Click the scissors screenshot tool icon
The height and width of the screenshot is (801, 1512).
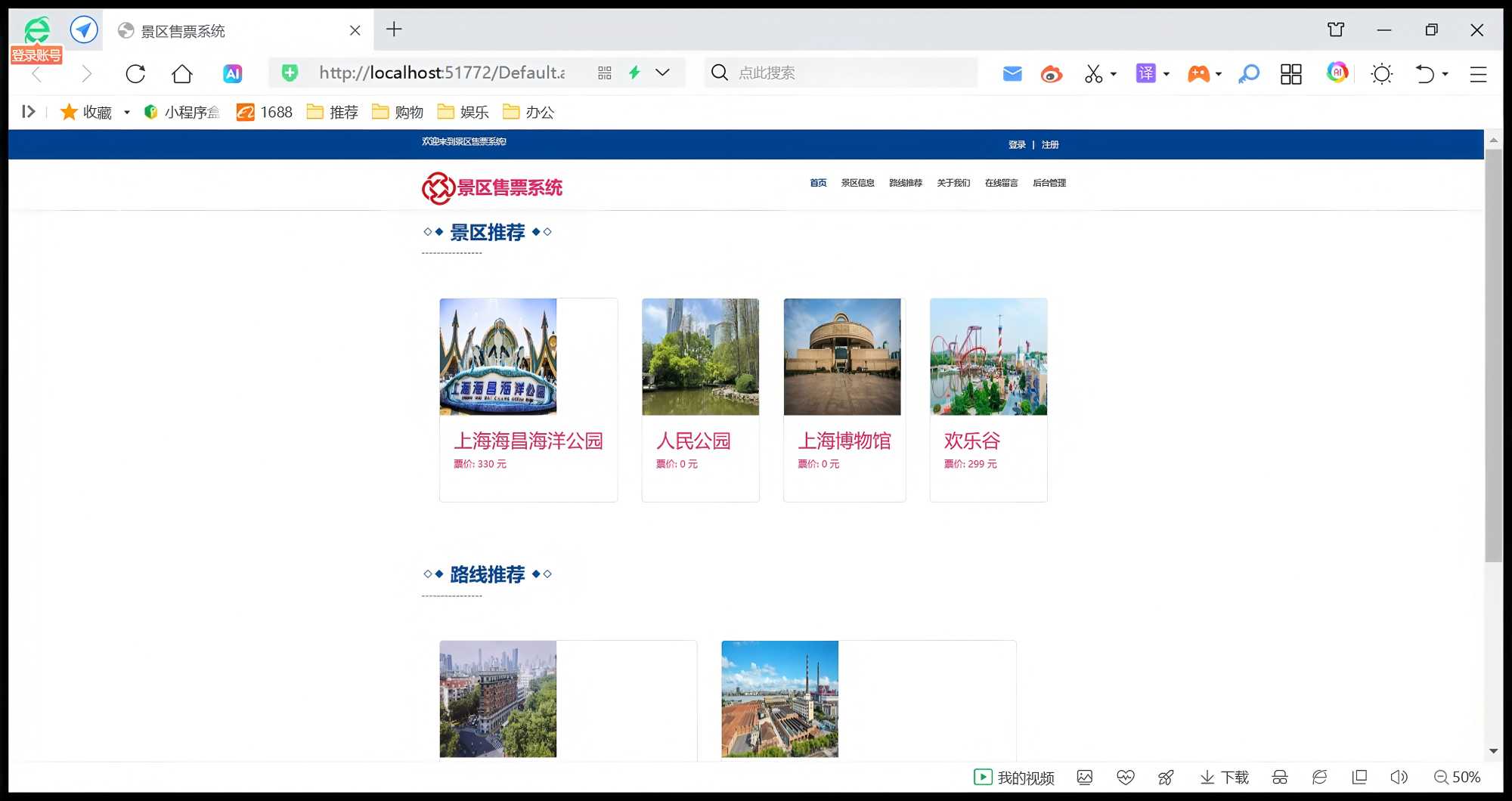(x=1093, y=73)
